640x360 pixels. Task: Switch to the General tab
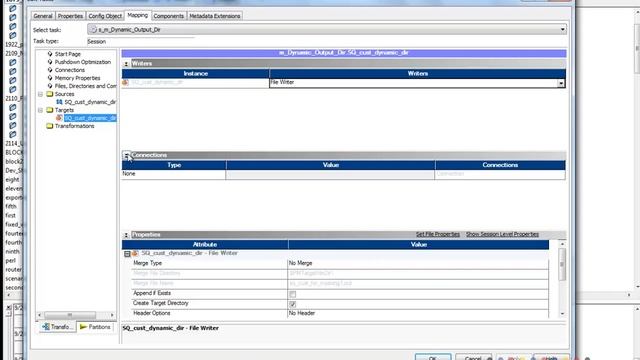[x=43, y=16]
